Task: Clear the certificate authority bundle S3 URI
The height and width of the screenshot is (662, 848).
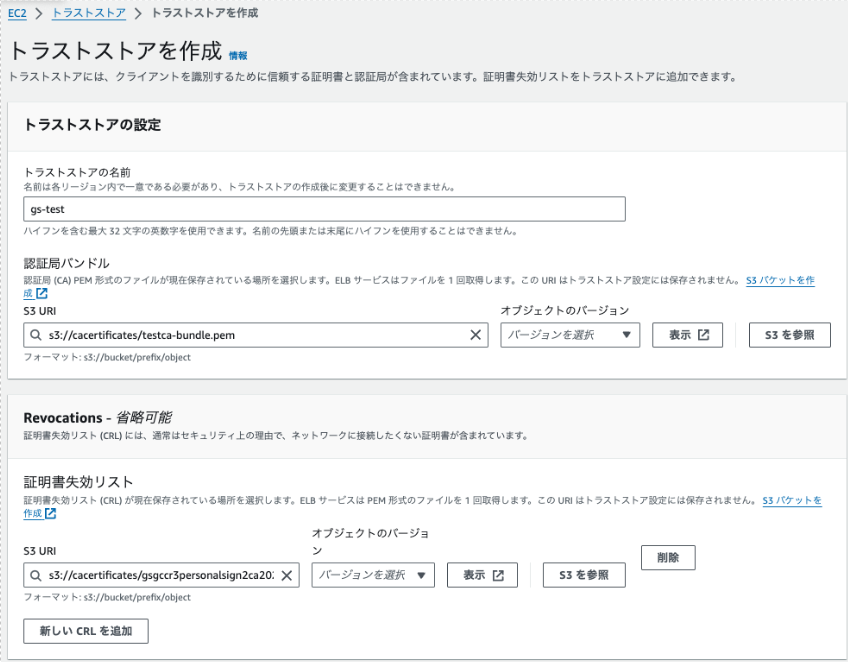Action: click(475, 335)
